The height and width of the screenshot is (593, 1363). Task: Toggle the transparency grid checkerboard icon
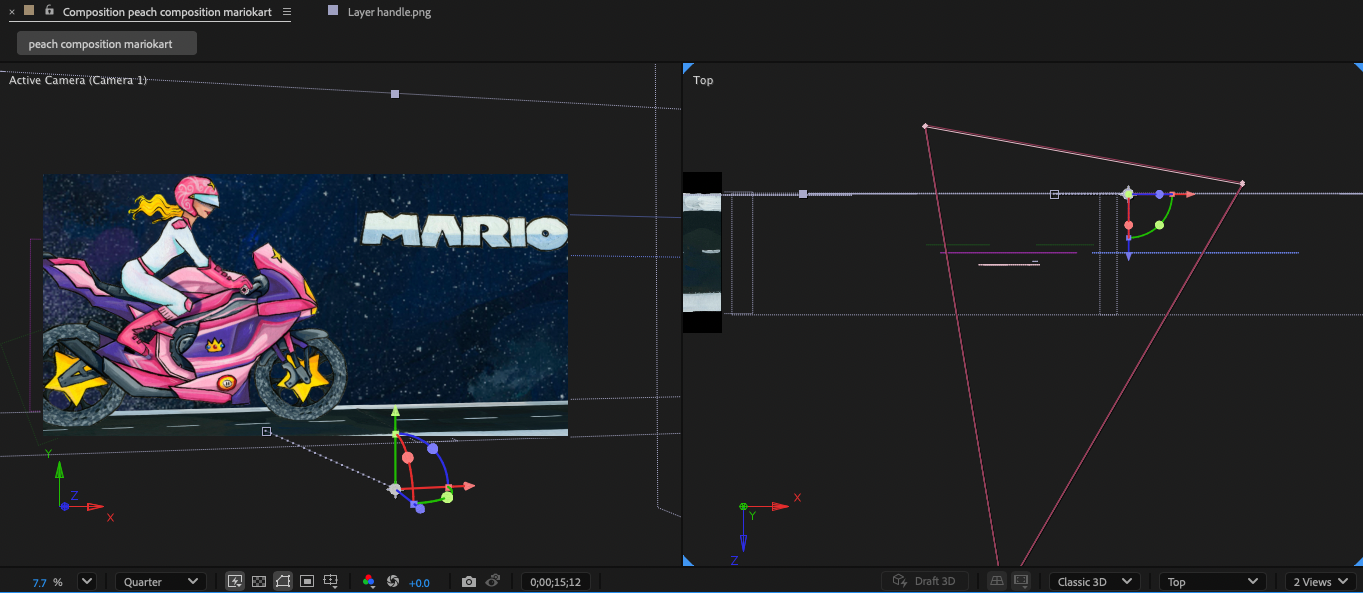click(x=259, y=581)
